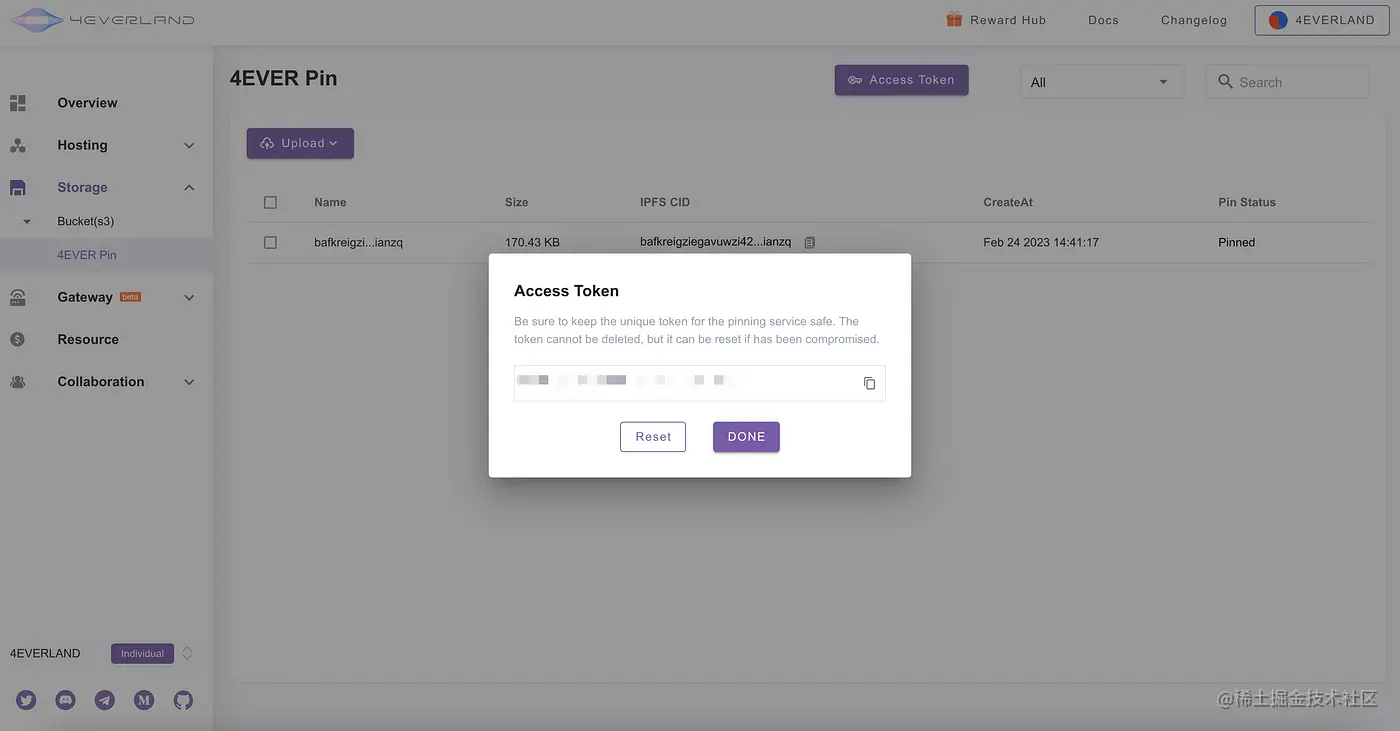Click the file name bafkreigzi...ianzq
Image resolution: width=1400 pixels, height=731 pixels.
[x=358, y=242]
